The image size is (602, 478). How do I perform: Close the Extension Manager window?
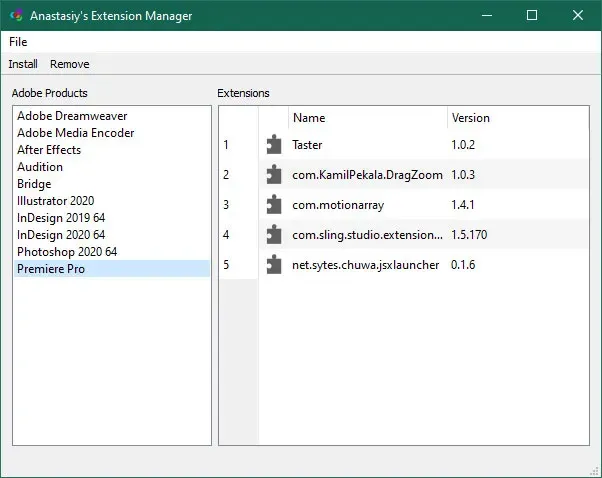click(578, 15)
